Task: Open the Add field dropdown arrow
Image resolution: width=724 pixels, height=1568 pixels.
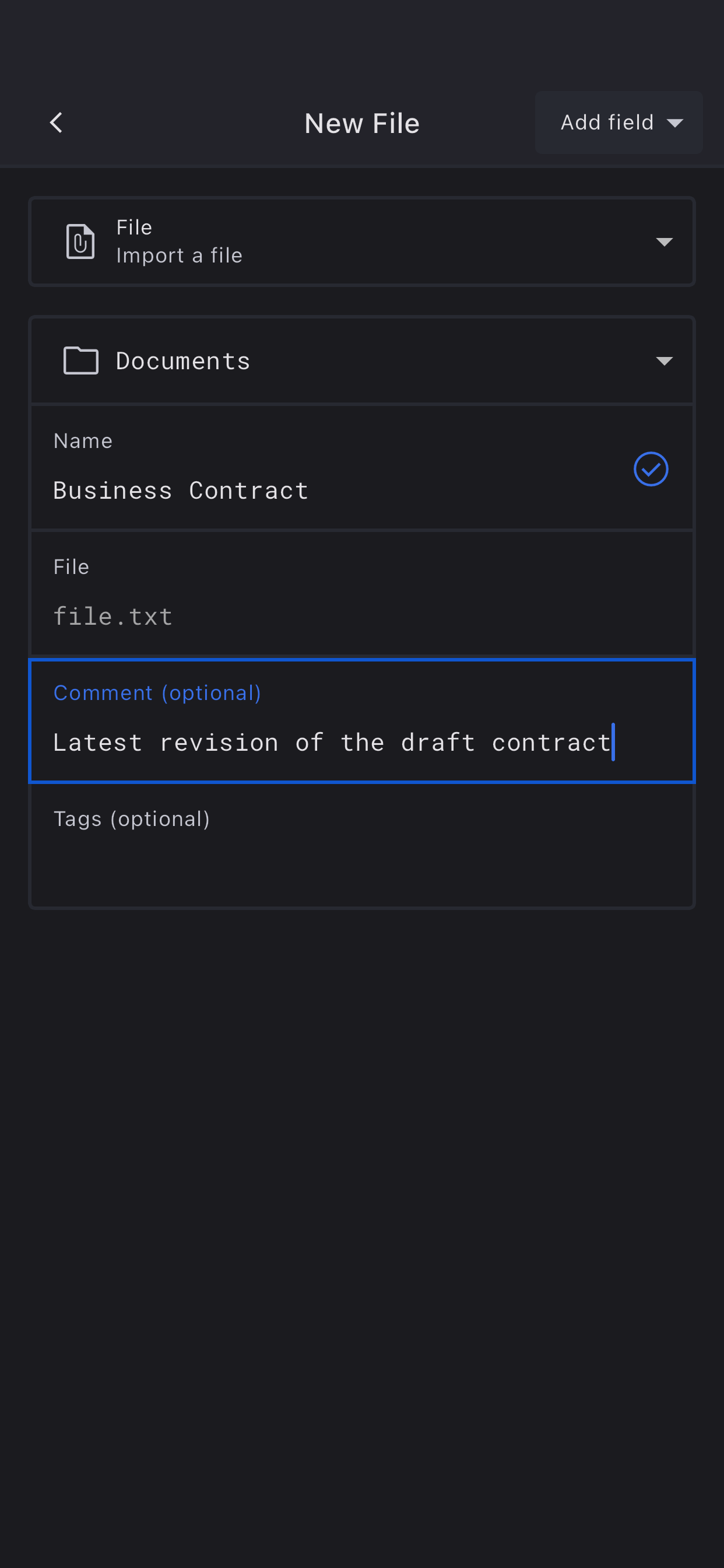Action: click(674, 123)
